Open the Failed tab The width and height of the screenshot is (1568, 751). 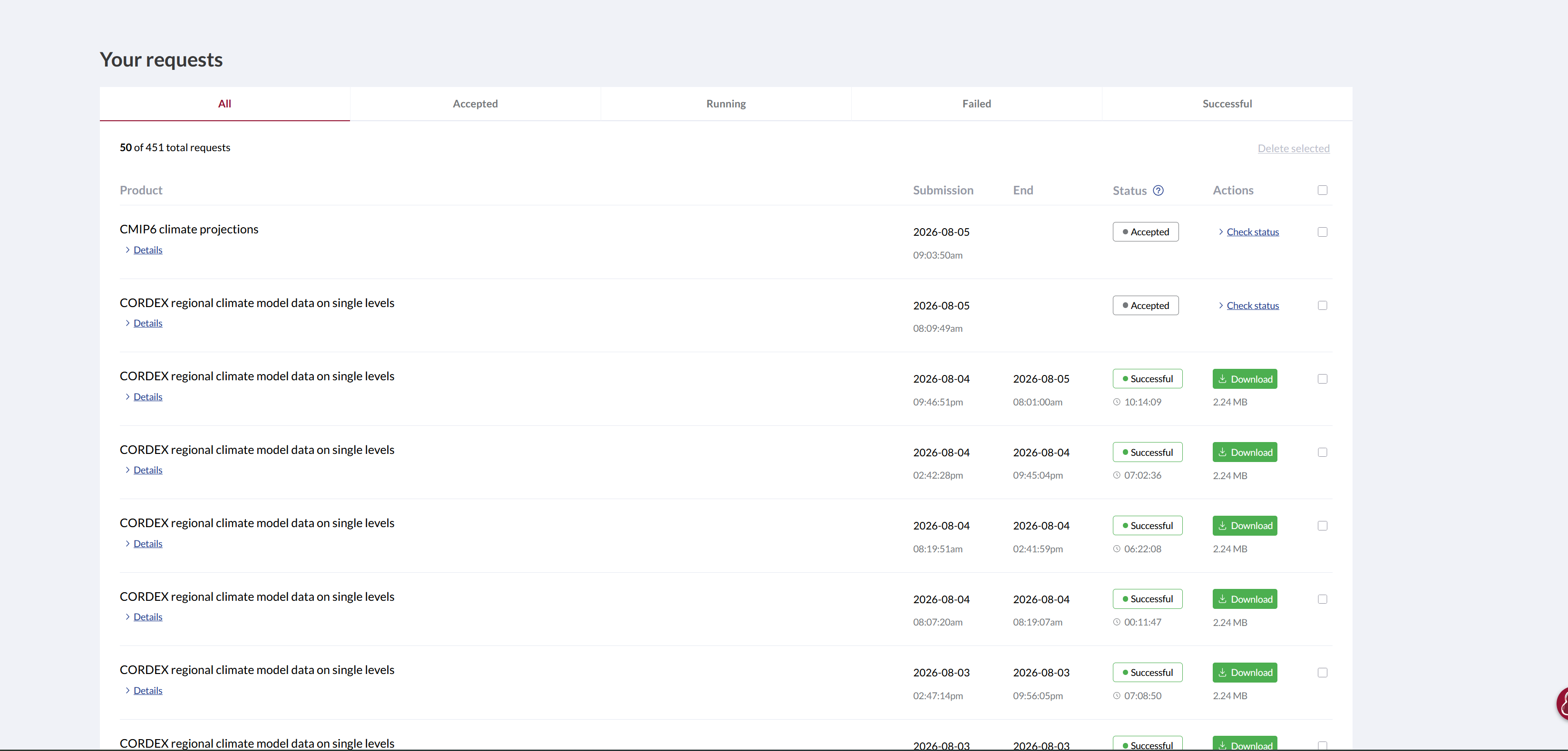976,104
